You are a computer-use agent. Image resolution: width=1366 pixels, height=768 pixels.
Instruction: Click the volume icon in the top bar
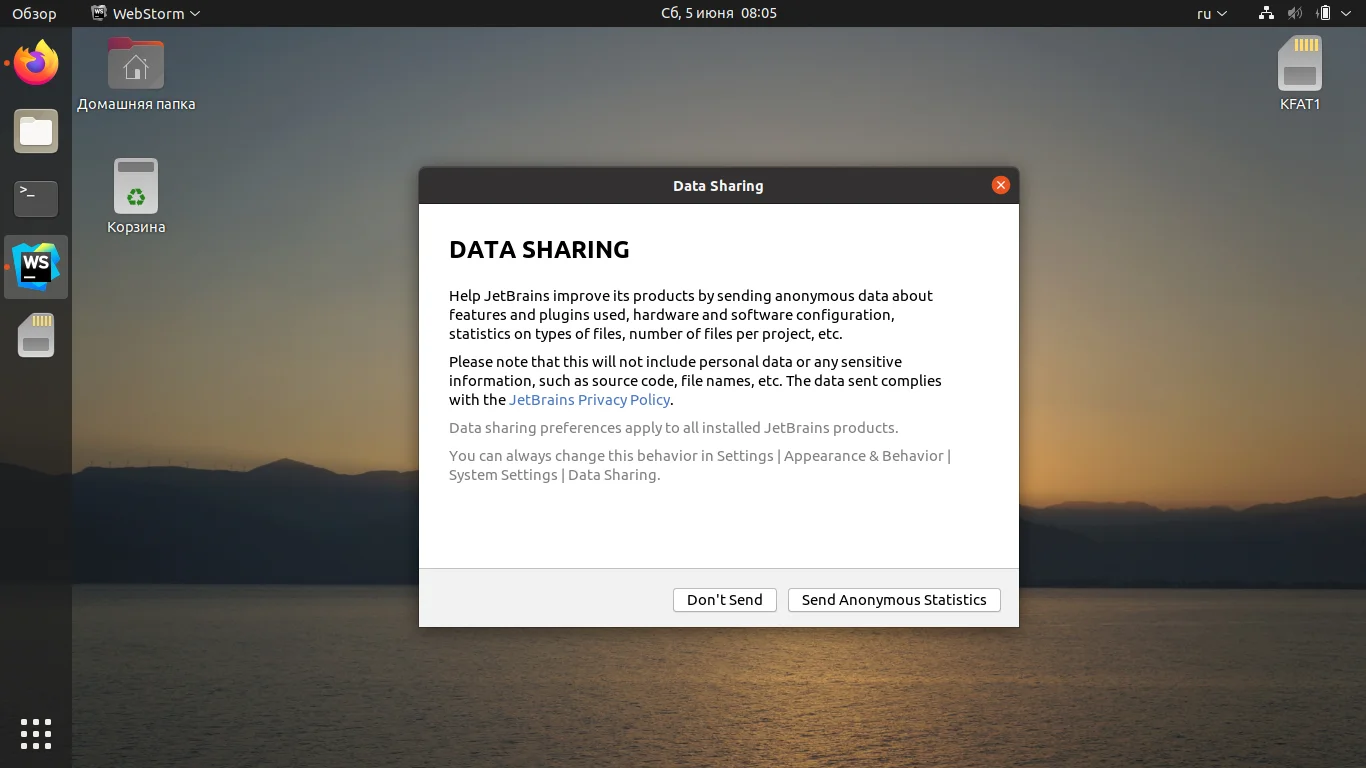tap(1294, 13)
